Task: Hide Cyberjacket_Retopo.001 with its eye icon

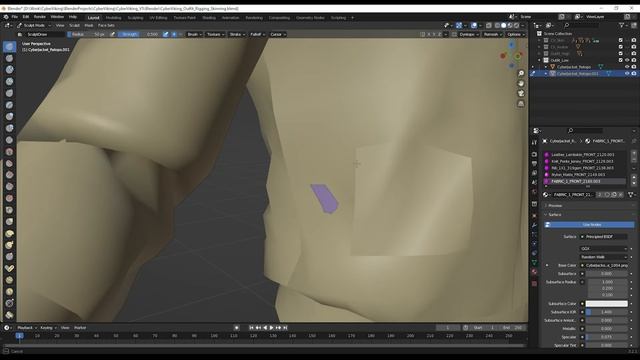Action: click(x=627, y=73)
